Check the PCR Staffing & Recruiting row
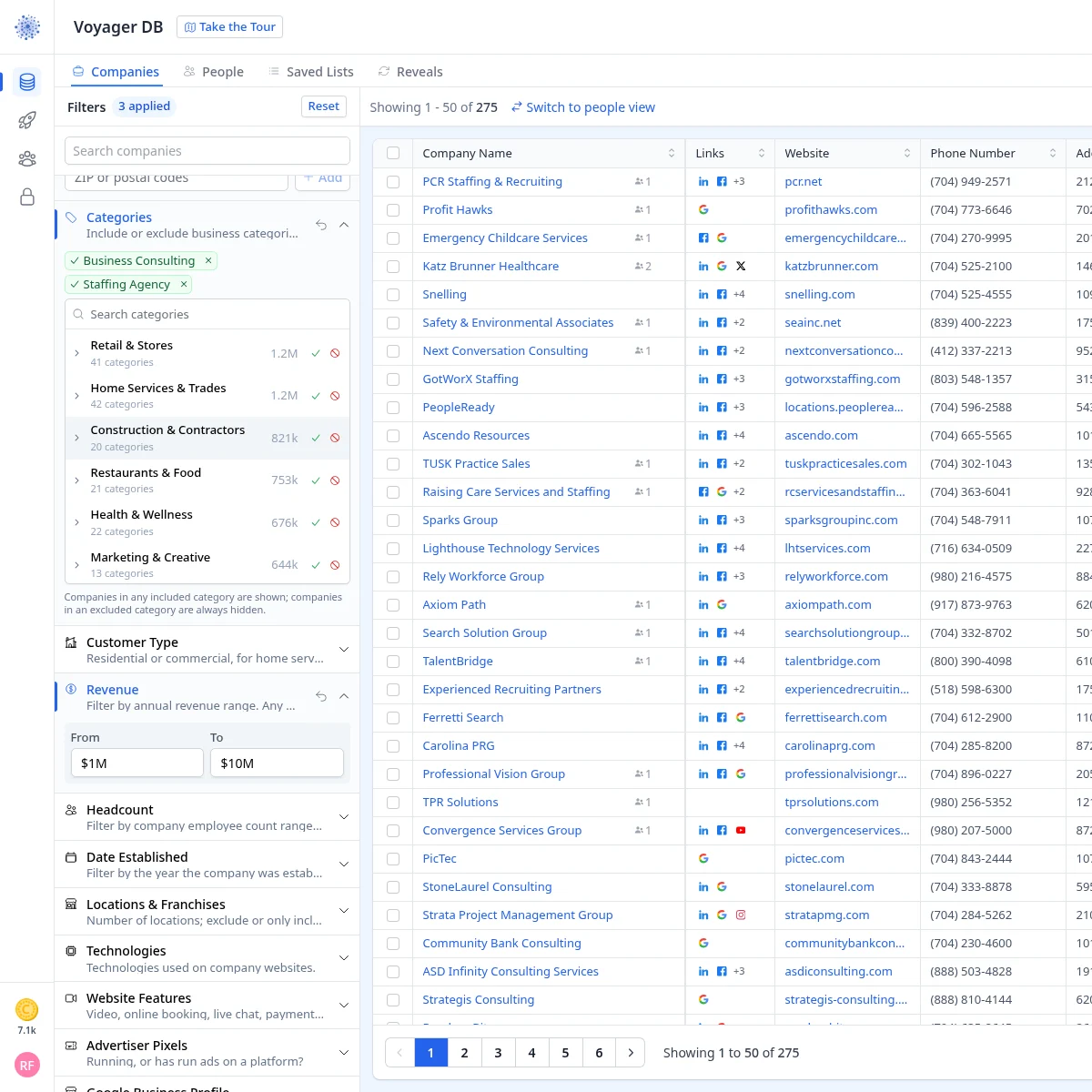 pos(393,182)
